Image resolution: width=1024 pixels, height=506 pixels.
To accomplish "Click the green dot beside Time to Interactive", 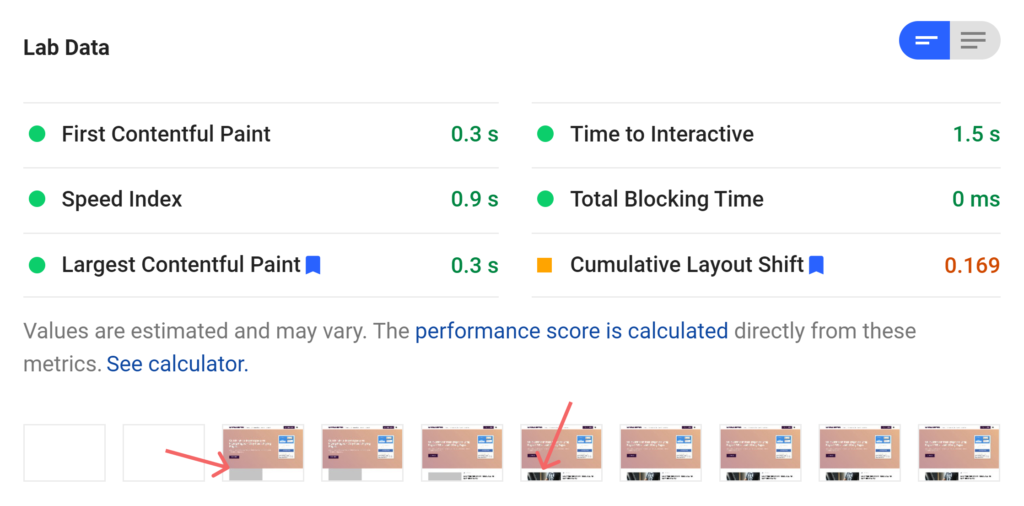I will click(545, 134).
